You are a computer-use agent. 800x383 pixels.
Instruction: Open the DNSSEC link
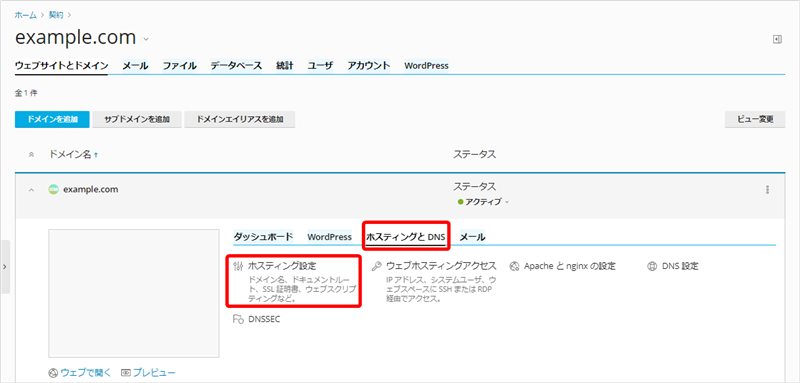tap(264, 320)
